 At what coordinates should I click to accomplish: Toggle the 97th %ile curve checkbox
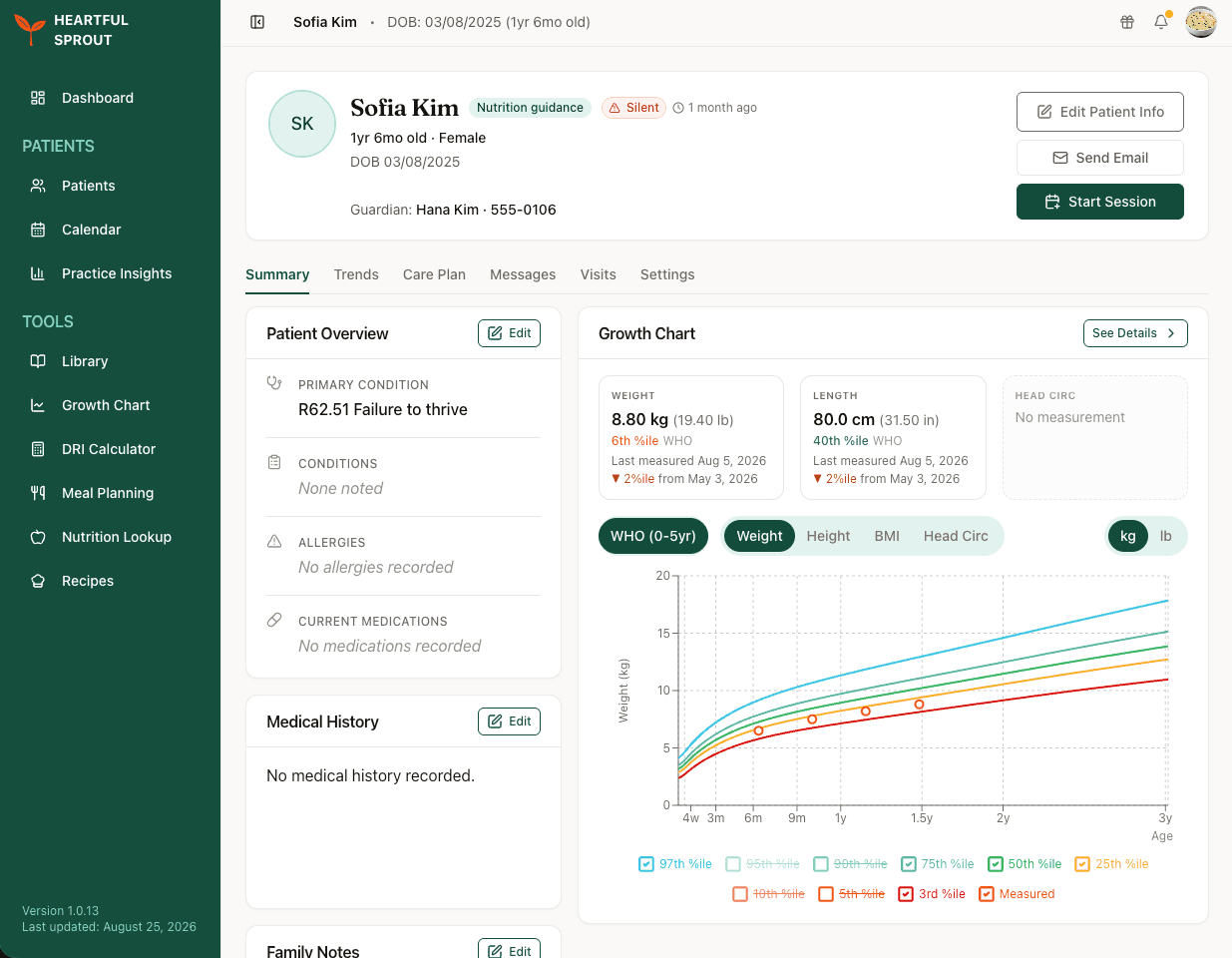645,864
